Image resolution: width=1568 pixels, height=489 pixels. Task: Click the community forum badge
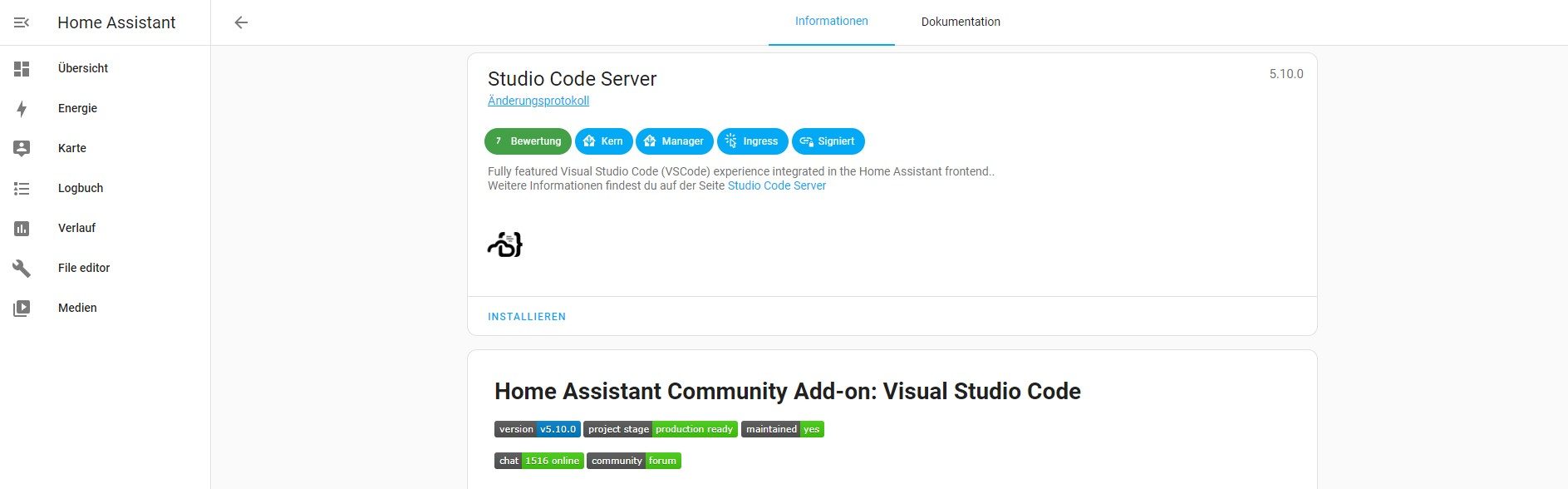634,461
